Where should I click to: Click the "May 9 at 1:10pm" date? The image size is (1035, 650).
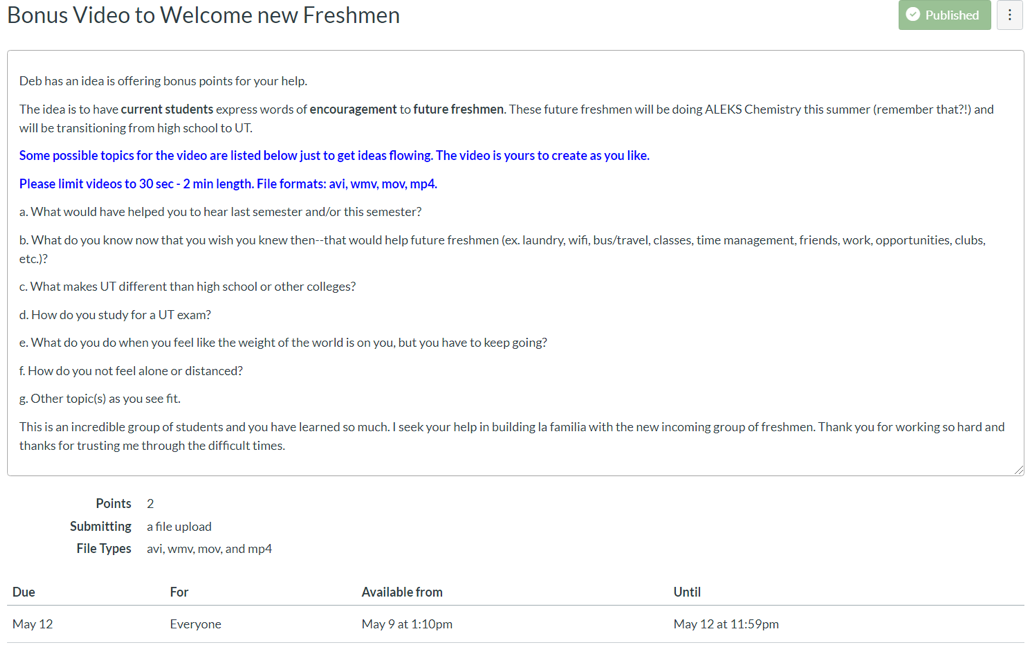click(407, 624)
